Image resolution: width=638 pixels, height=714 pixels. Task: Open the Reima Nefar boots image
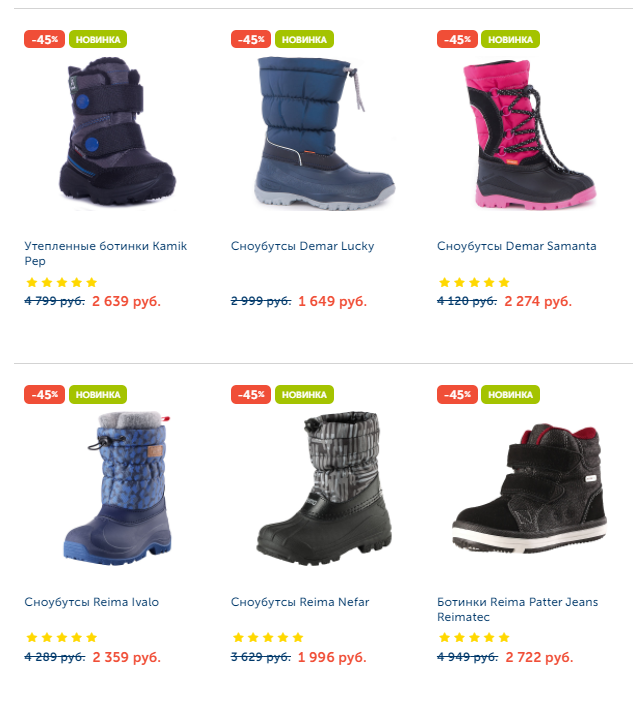[x=324, y=489]
